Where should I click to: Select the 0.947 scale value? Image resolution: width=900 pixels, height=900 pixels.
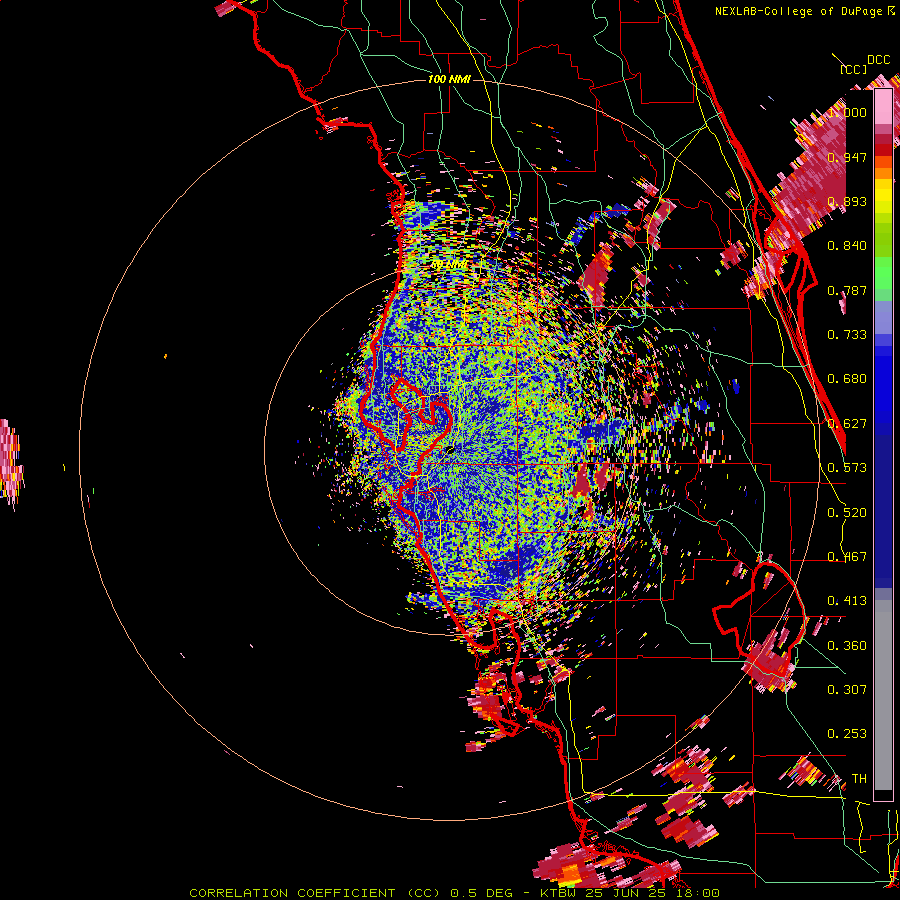point(847,157)
